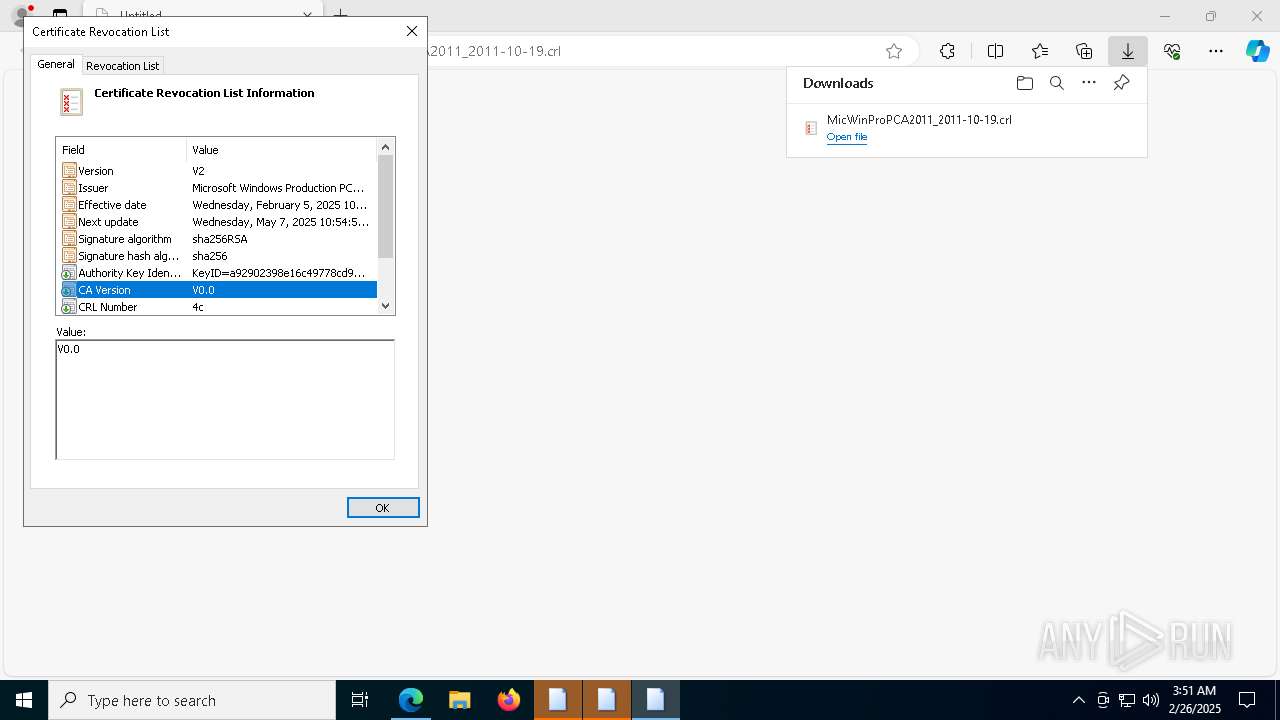Select the Signature algorithm row
This screenshot has width=1280, height=720.
217,239
